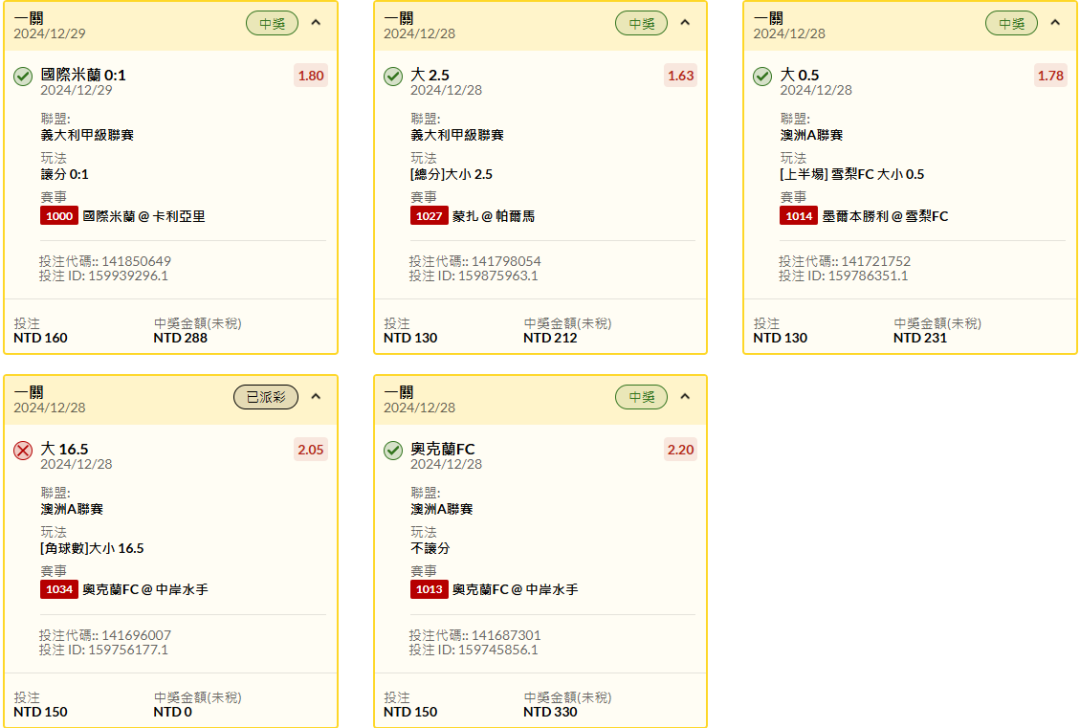Click prize amount NTD 330
This screenshot has height=728, width=1080.
[550, 711]
